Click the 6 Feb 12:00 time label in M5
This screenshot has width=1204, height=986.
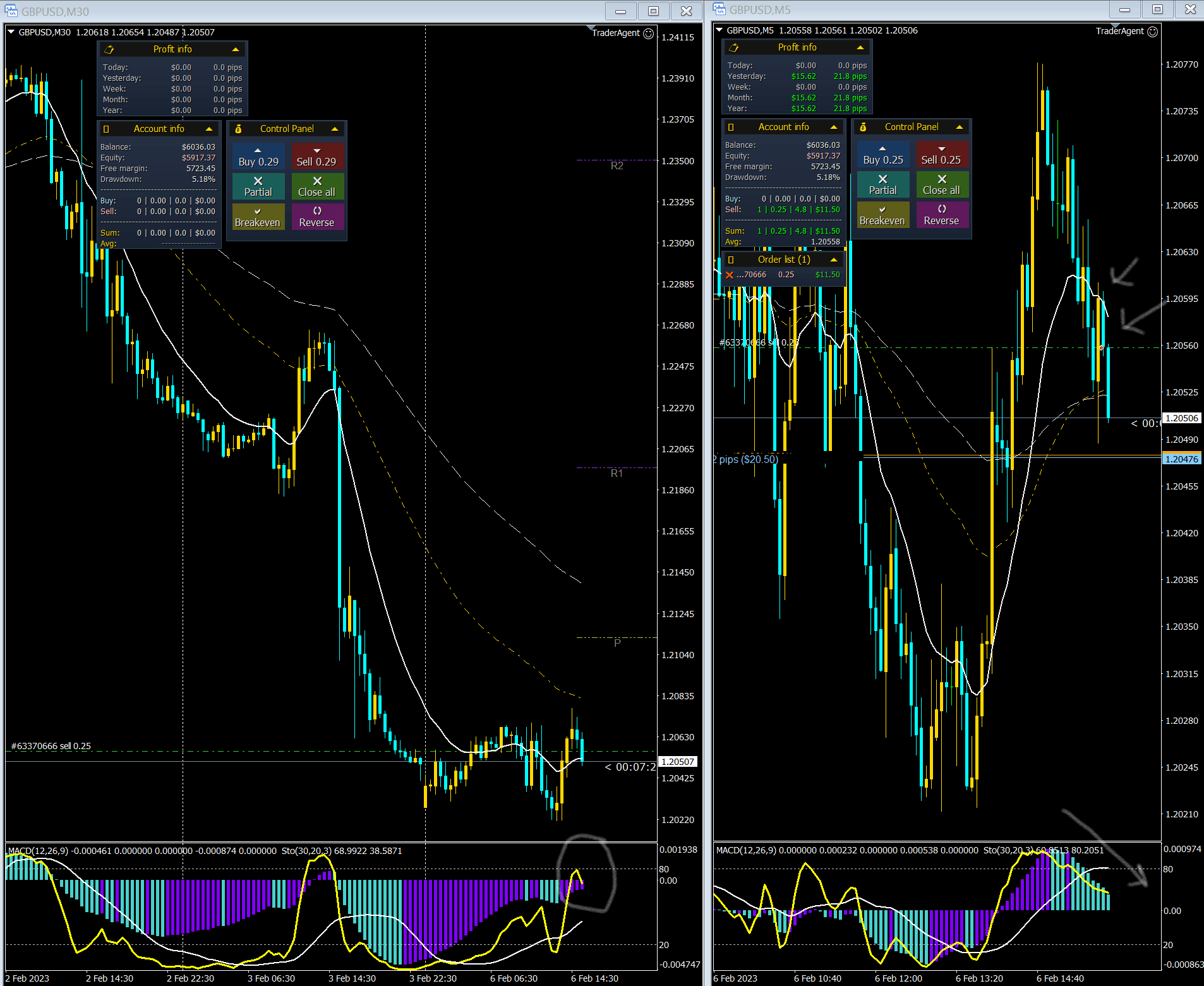click(x=898, y=978)
